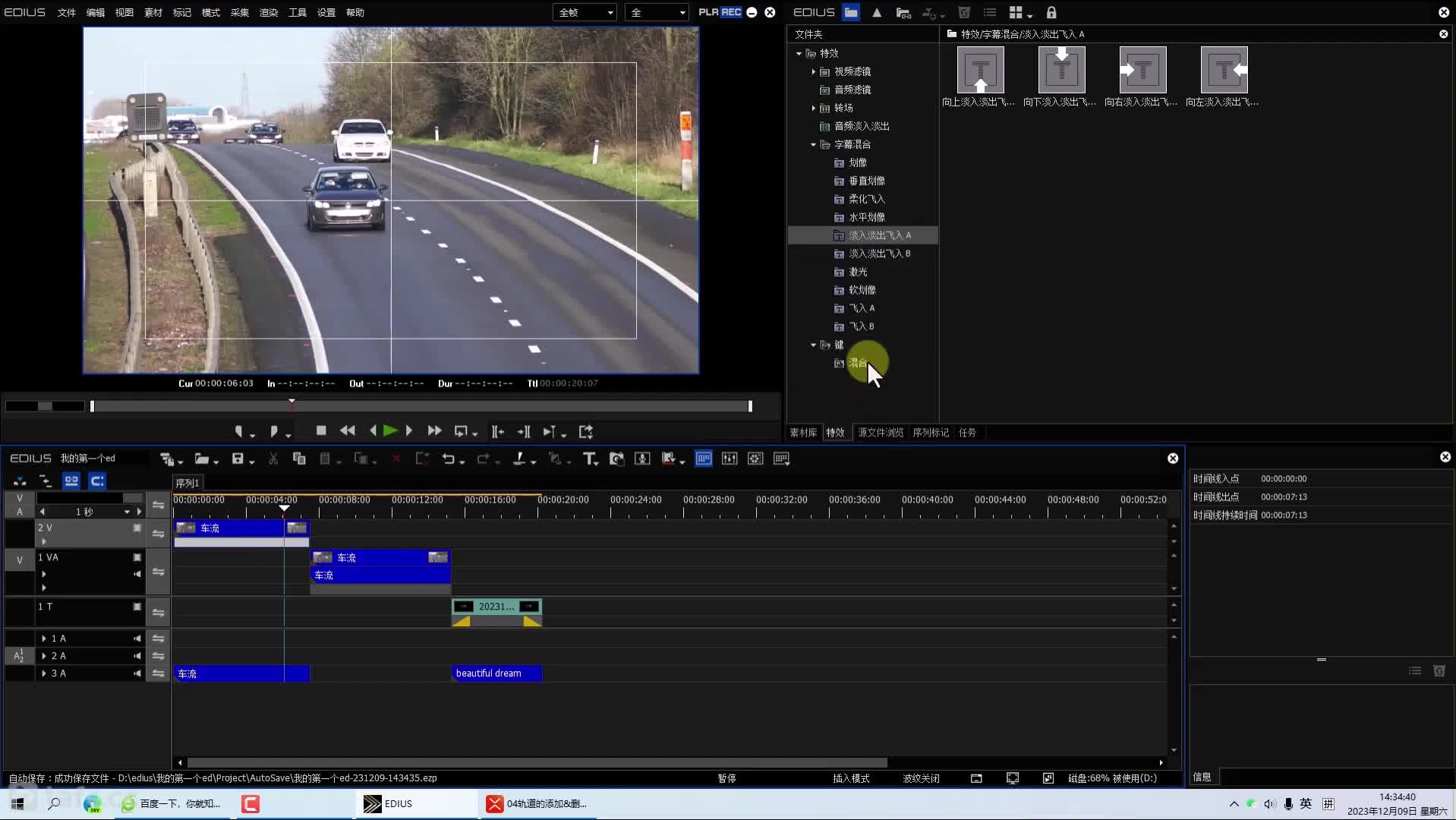Select the beautiful dream audio clip
Image resolution: width=1456 pixels, height=820 pixels.
[x=496, y=673]
